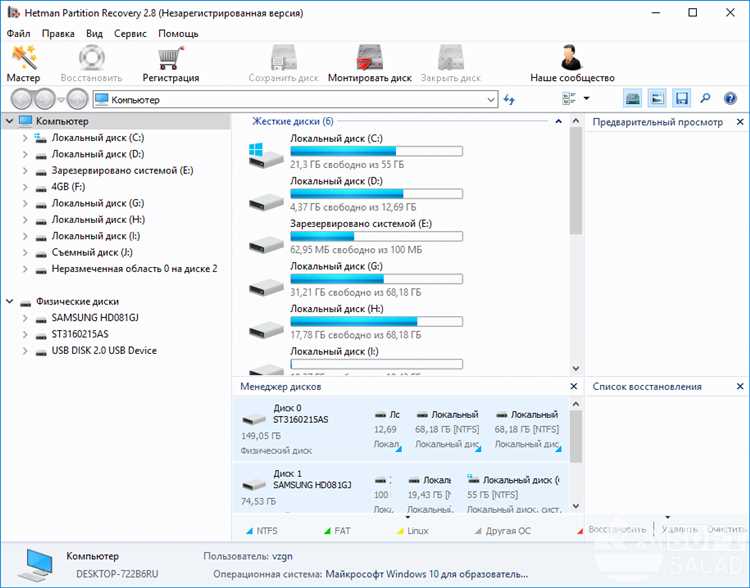Select first 68,18 ГБ NTFS partition on Disk 0
The image size is (750, 588).
tap(447, 429)
